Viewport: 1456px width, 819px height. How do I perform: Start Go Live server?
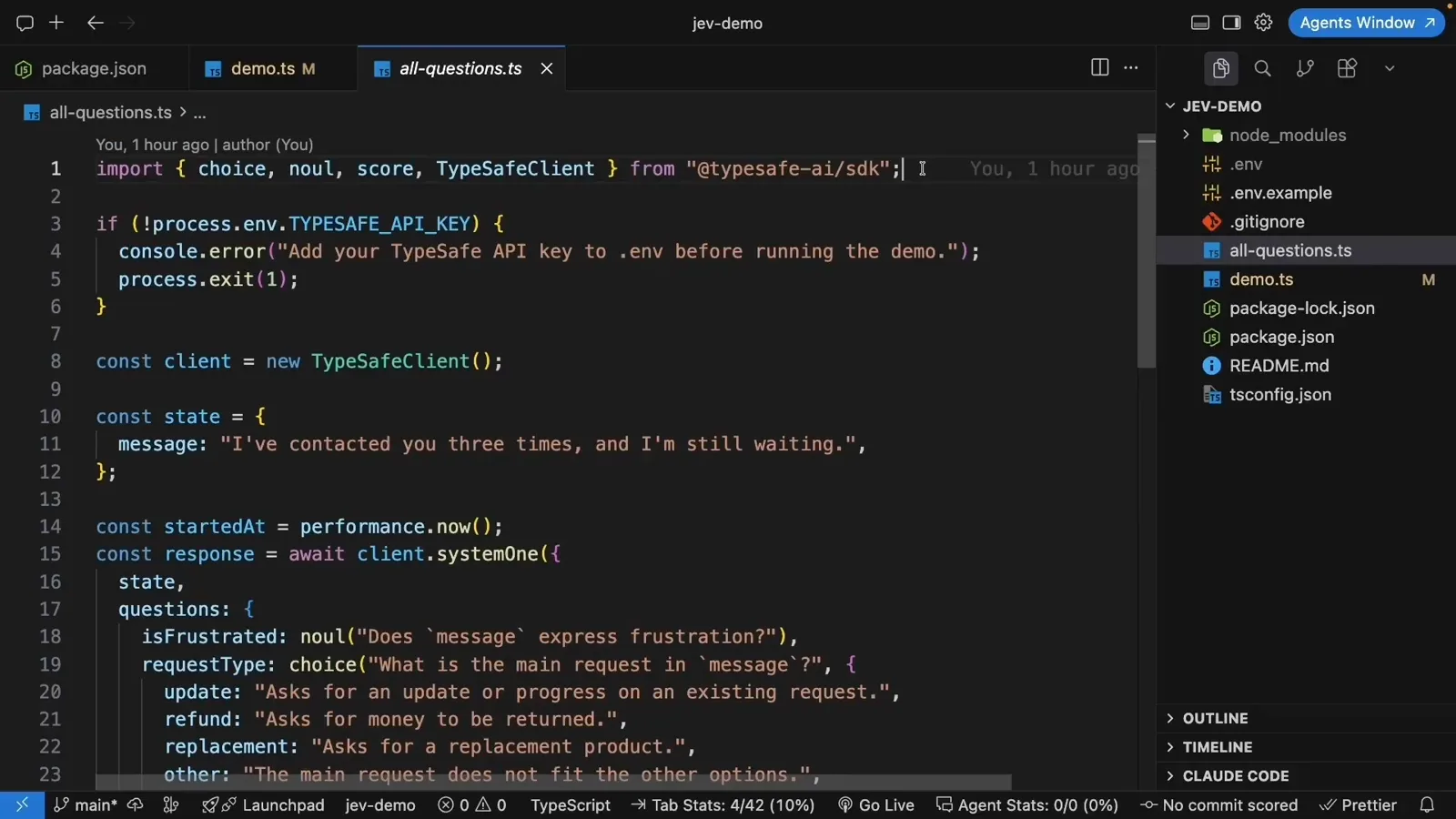(875, 805)
